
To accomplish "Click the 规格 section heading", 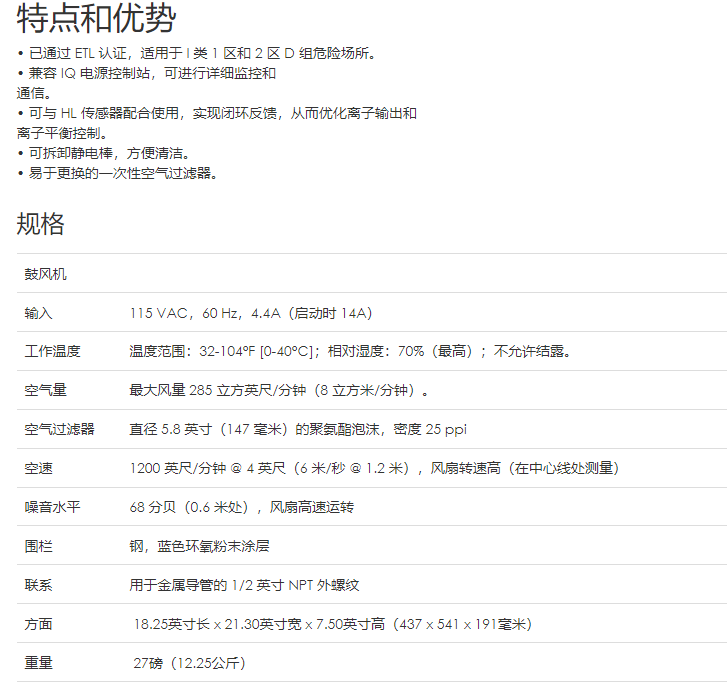I will 41,223.
